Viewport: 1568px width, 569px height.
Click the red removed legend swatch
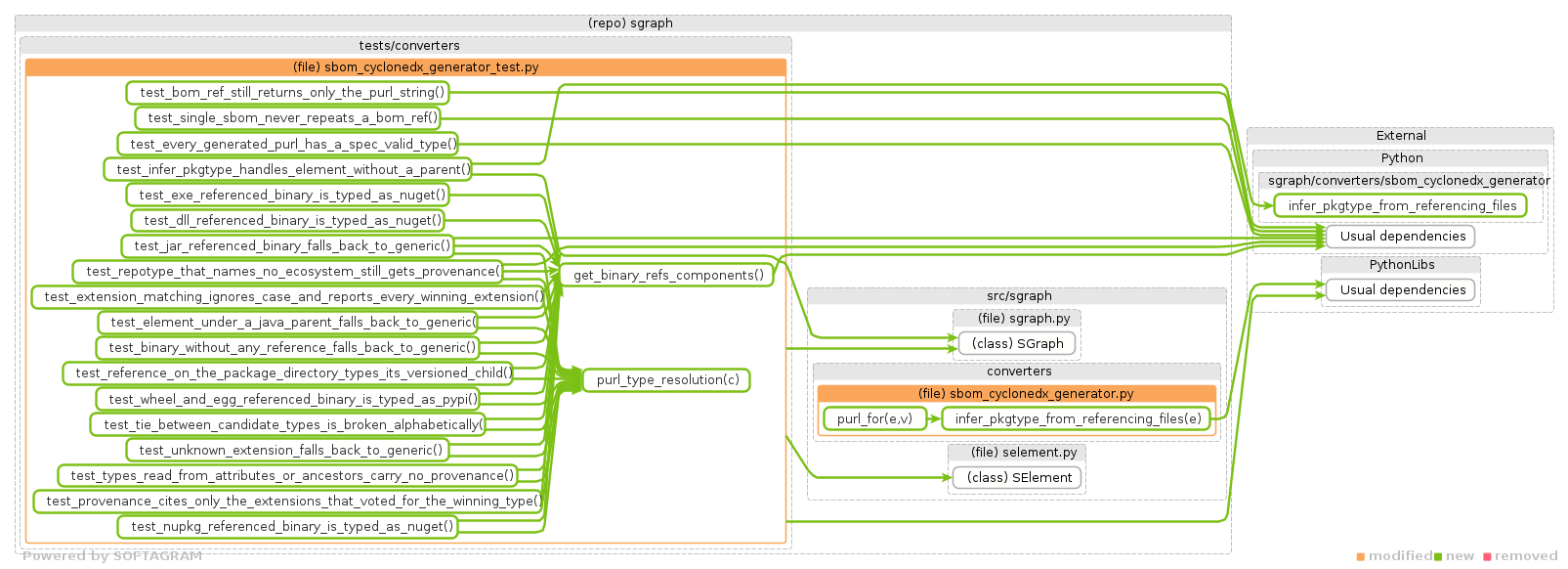coord(1488,556)
